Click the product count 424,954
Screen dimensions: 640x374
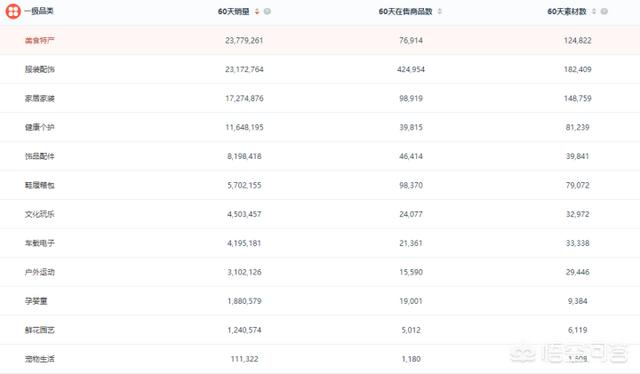pyautogui.click(x=411, y=69)
